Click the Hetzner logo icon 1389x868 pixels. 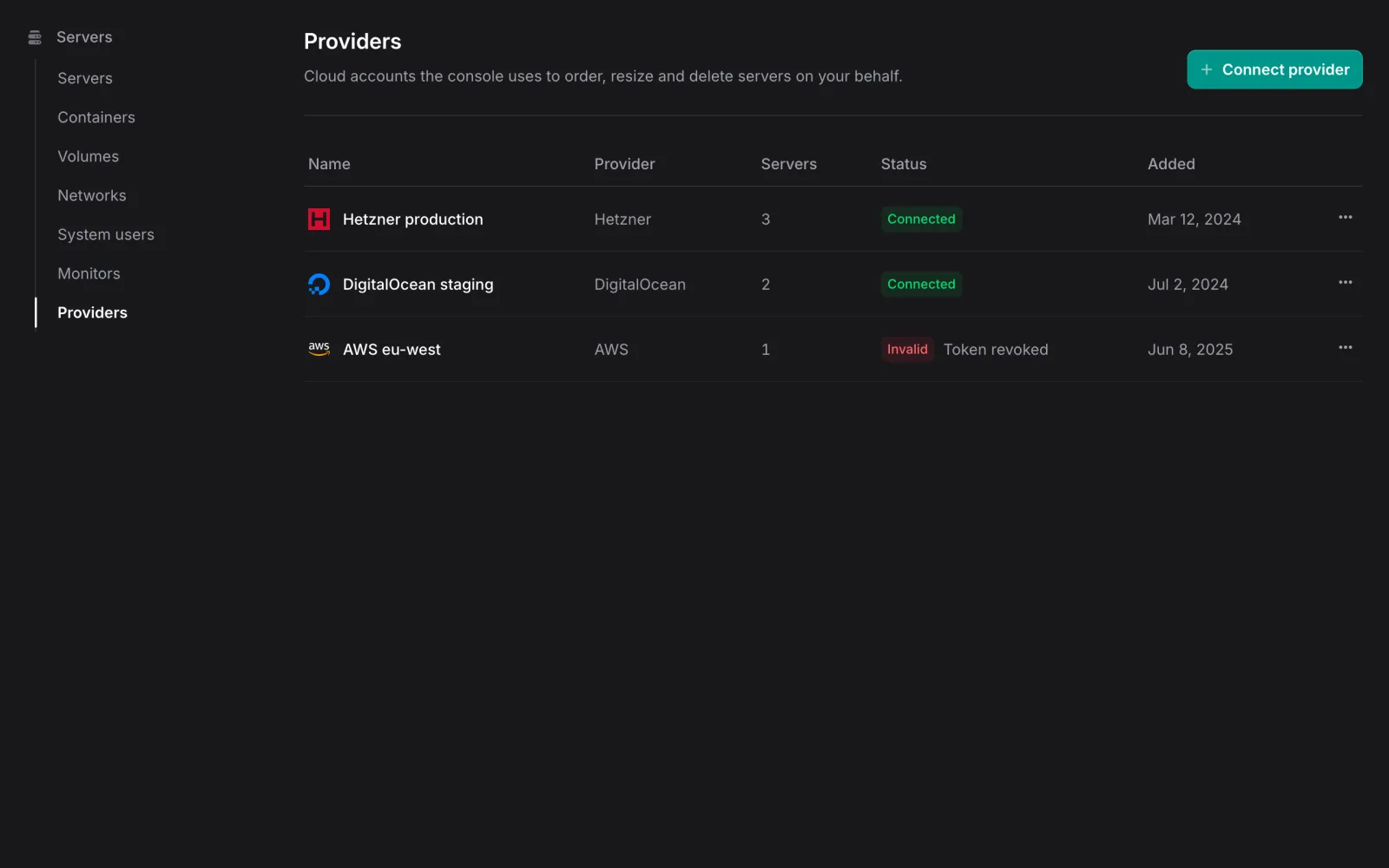pyautogui.click(x=319, y=219)
